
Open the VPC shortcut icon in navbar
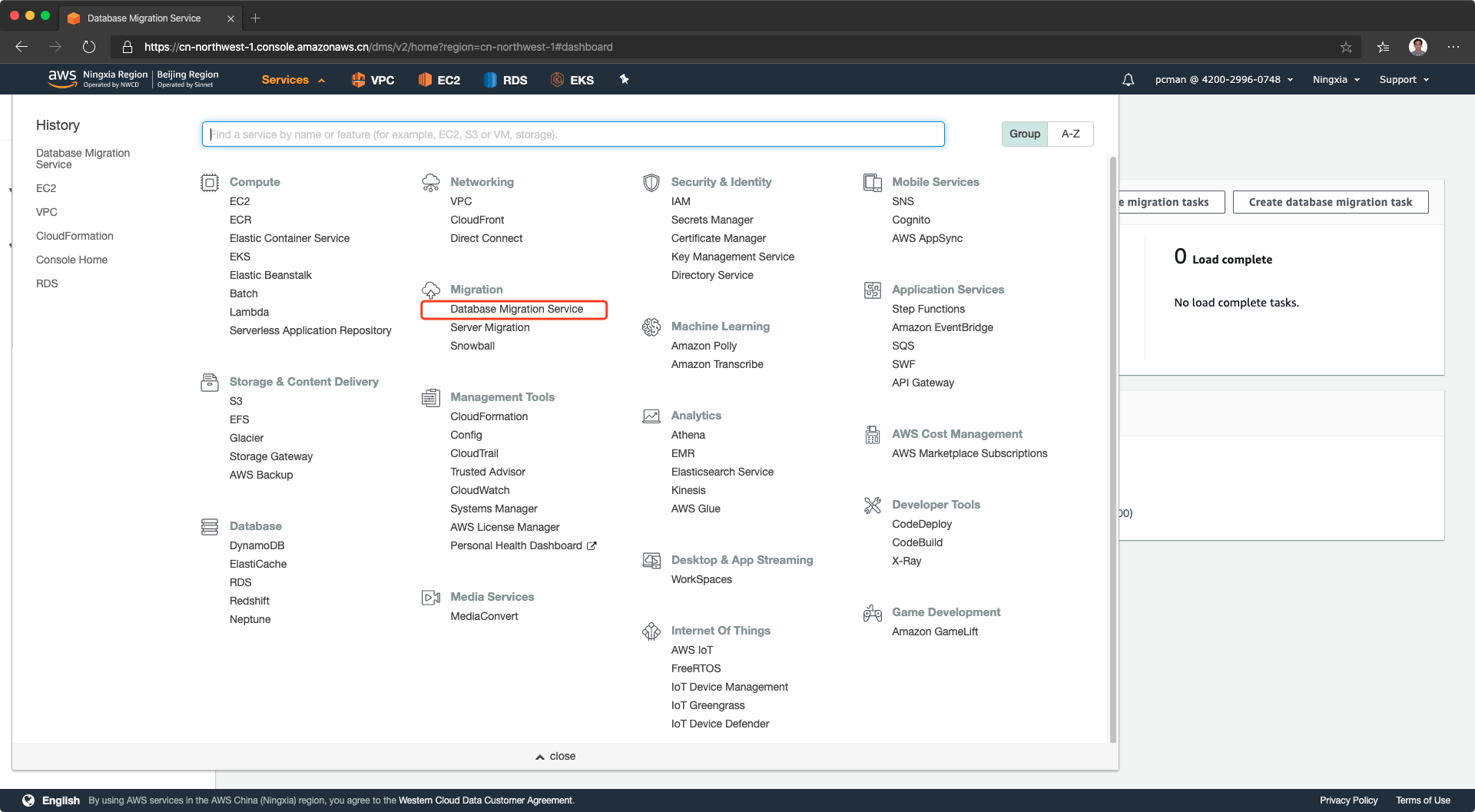pyautogui.click(x=373, y=80)
